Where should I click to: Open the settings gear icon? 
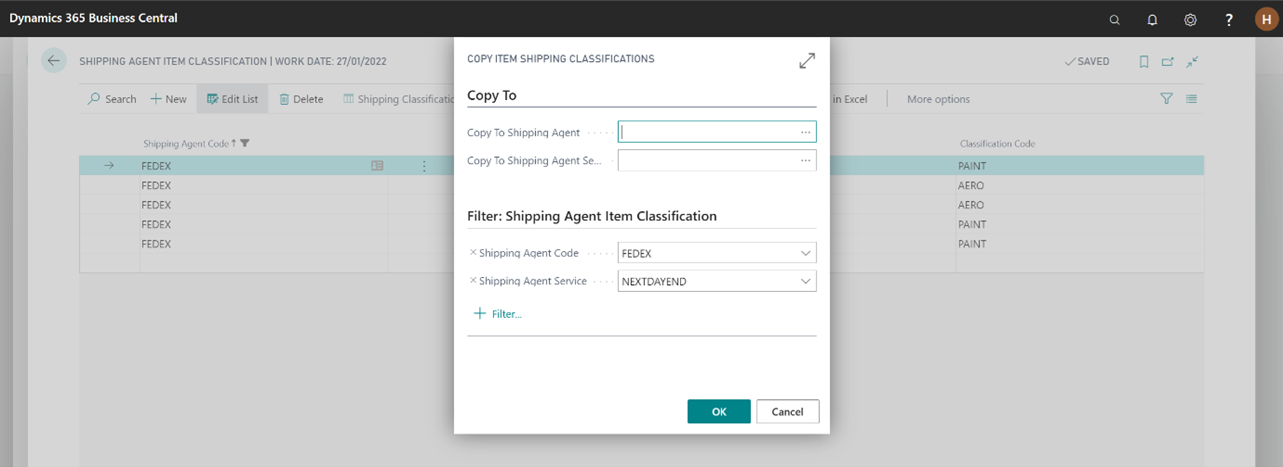point(1190,19)
